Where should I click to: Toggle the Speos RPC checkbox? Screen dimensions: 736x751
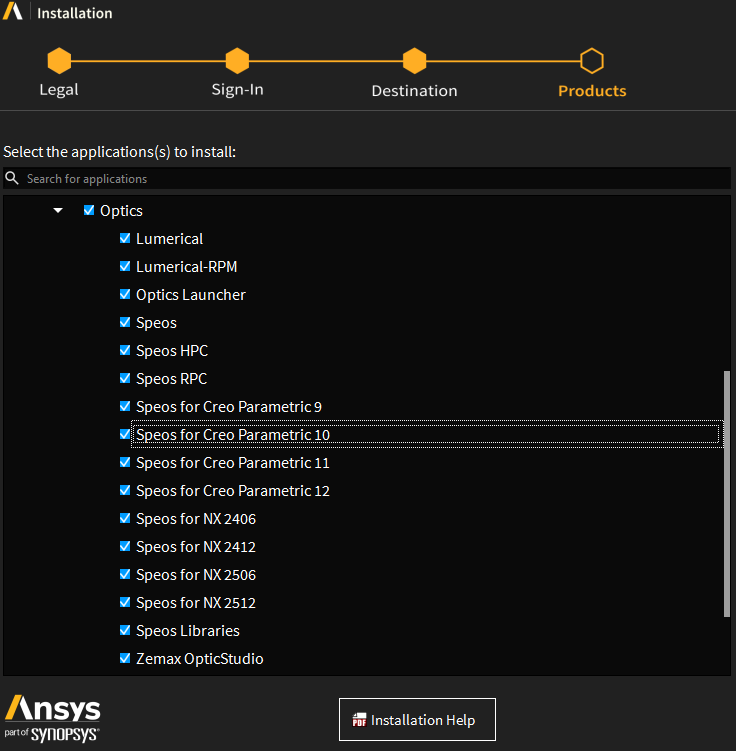tap(125, 378)
